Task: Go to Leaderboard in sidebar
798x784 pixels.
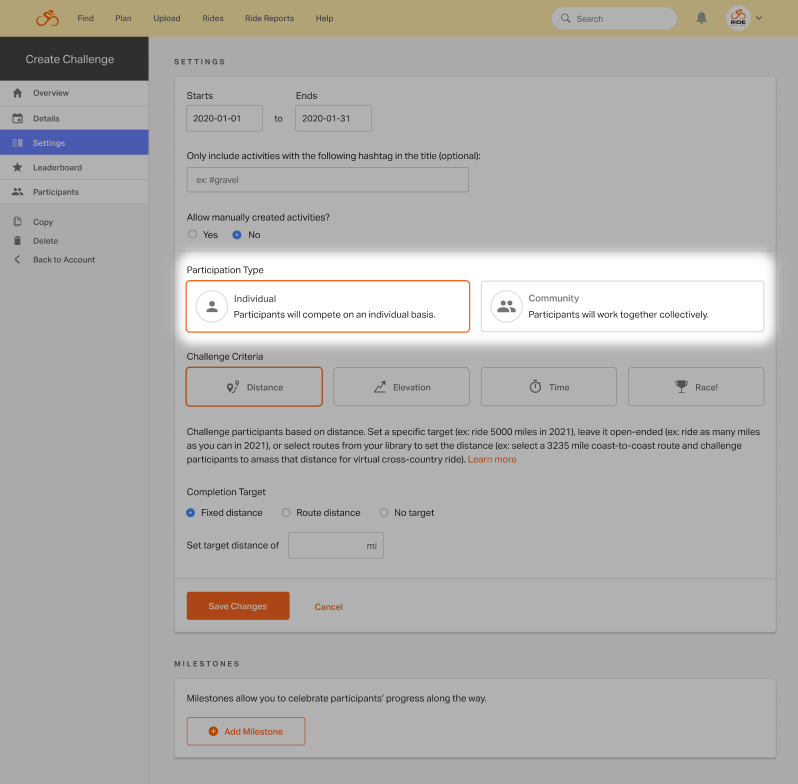Action: [74, 167]
